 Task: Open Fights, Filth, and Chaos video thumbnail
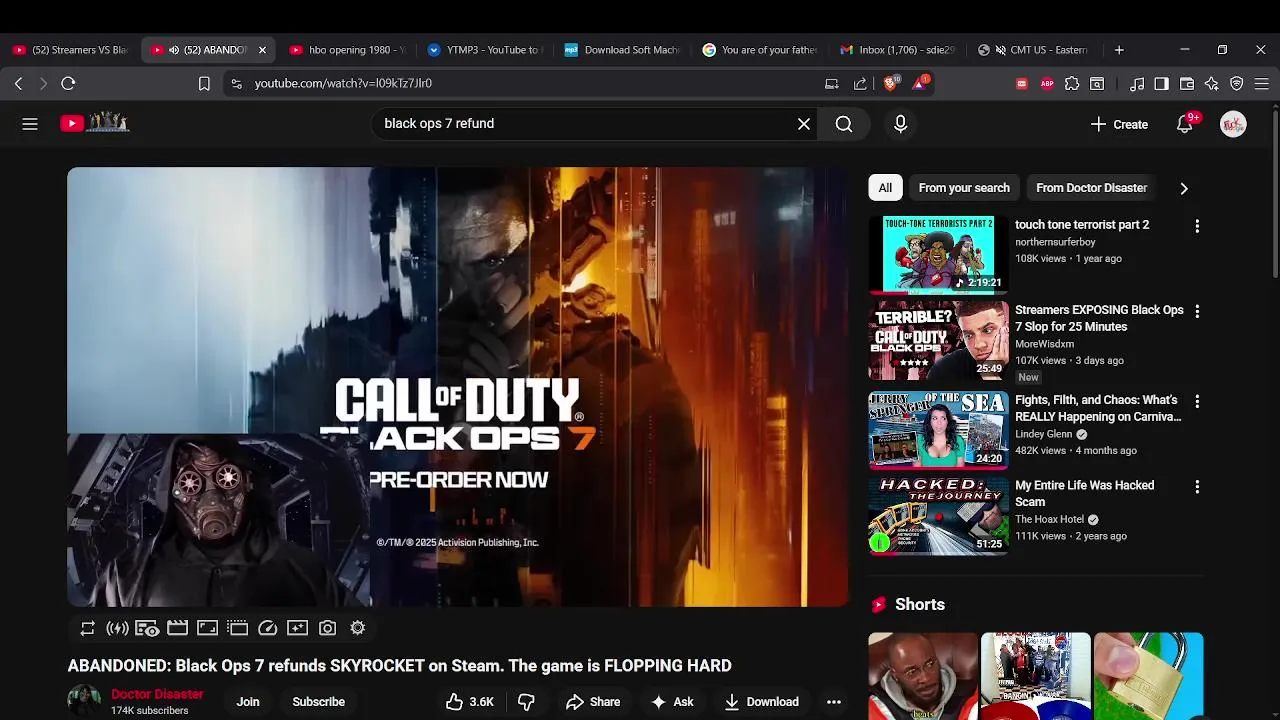938,429
